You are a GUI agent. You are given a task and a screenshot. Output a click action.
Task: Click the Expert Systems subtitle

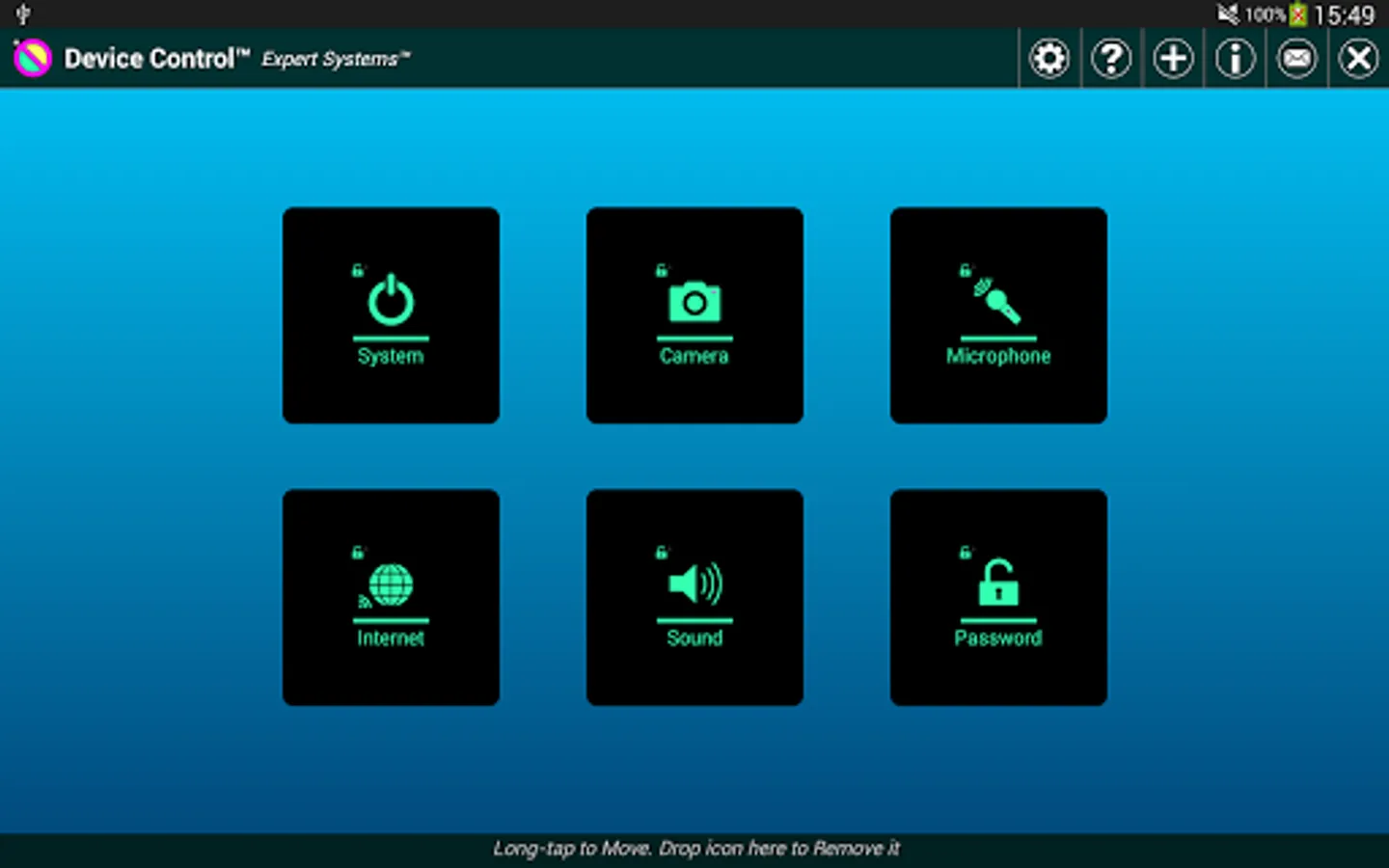[x=336, y=60]
